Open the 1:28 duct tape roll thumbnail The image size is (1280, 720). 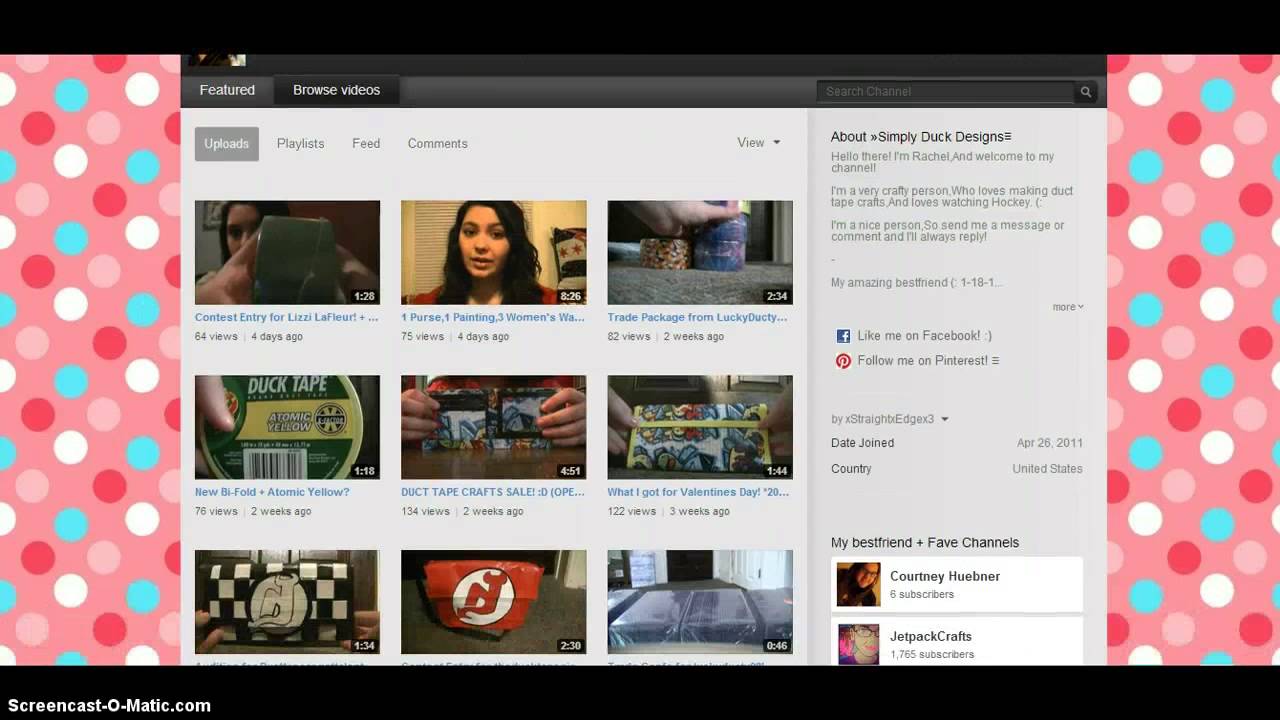[x=287, y=252]
